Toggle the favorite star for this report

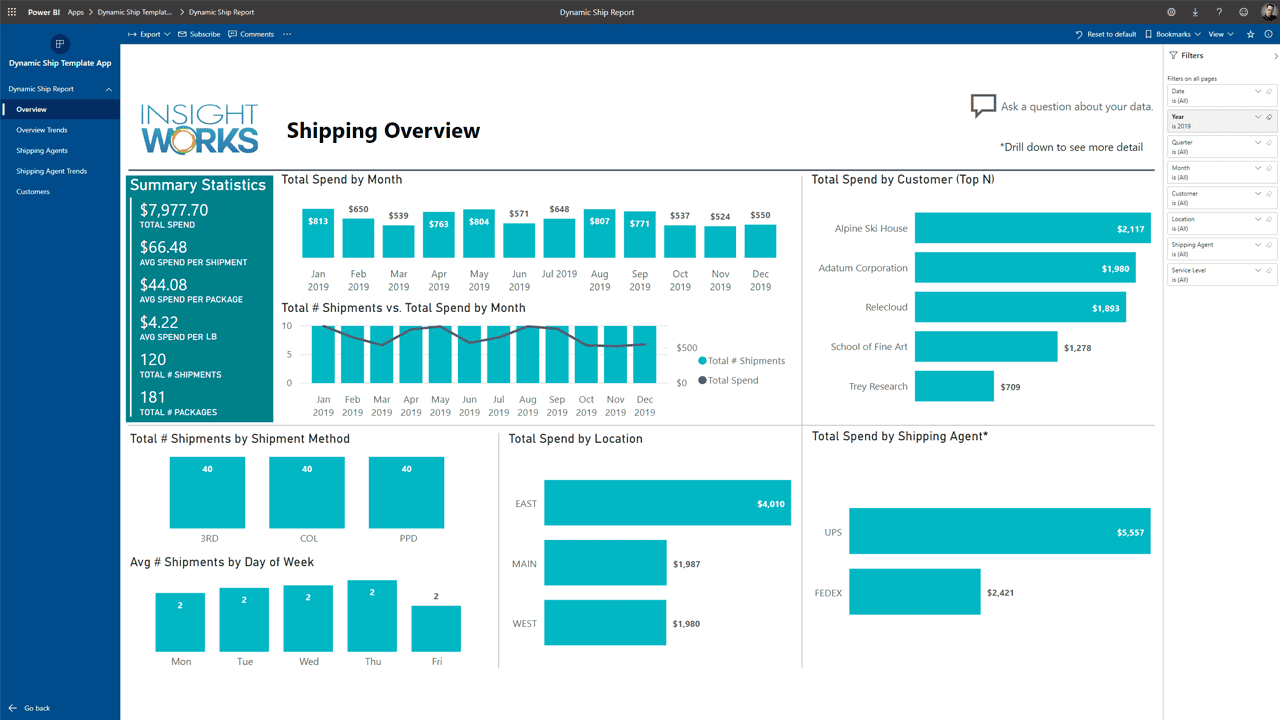point(1250,34)
